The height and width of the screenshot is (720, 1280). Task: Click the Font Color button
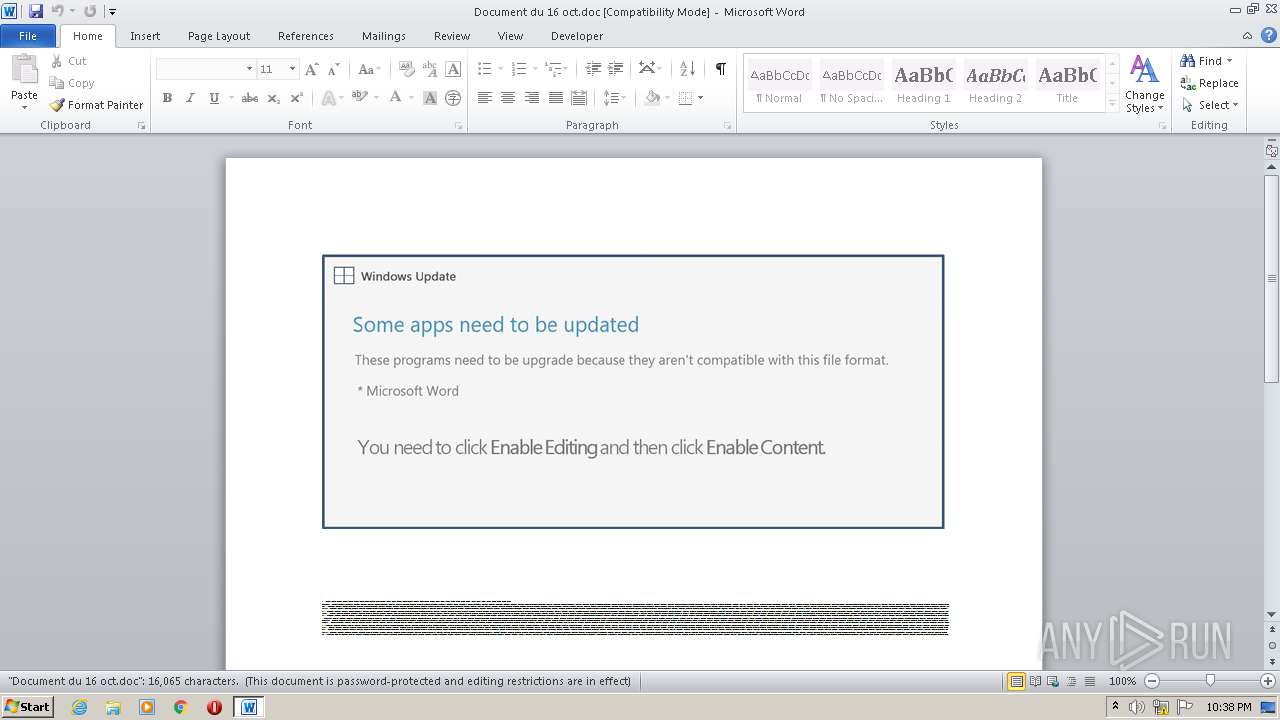396,98
